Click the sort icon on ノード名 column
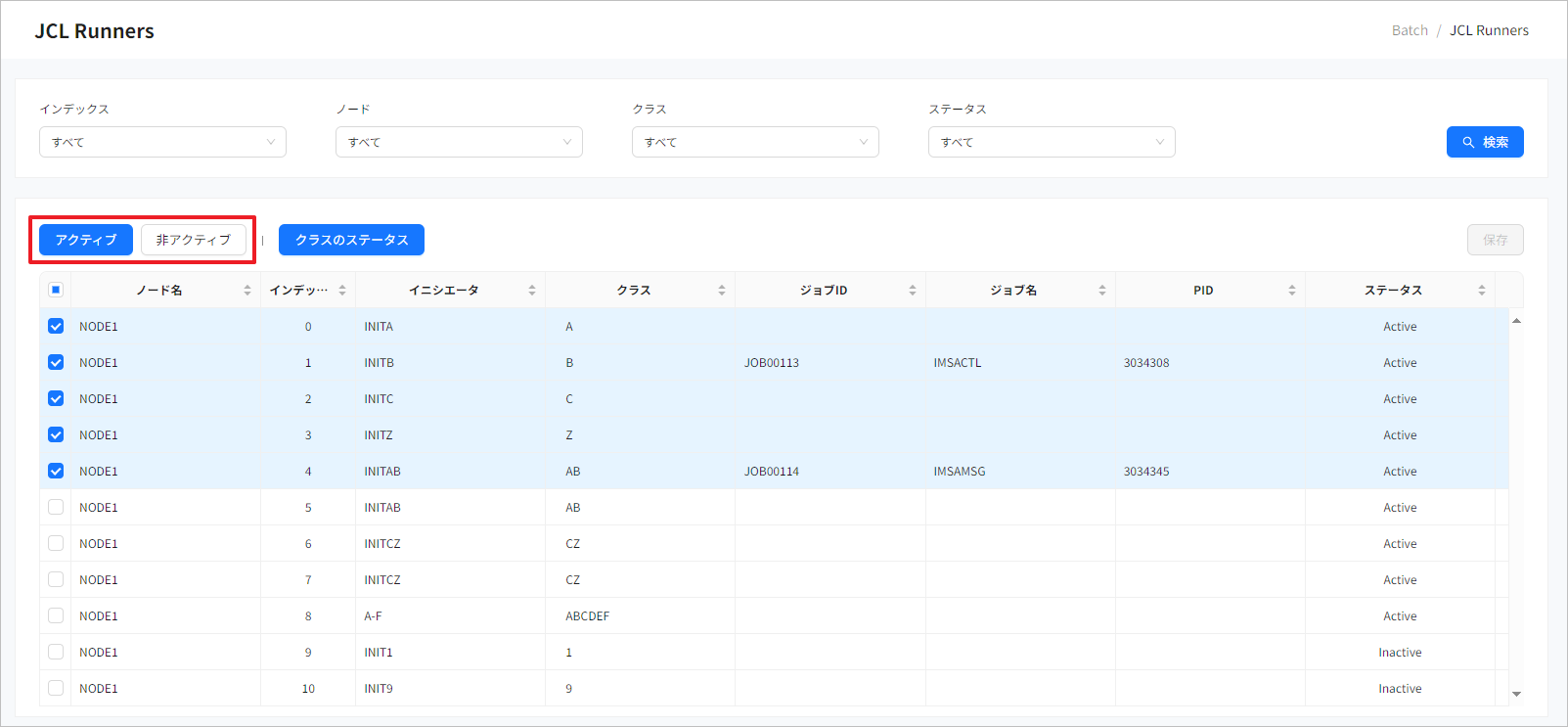Screen dimensions: 1568x727 click(247, 291)
